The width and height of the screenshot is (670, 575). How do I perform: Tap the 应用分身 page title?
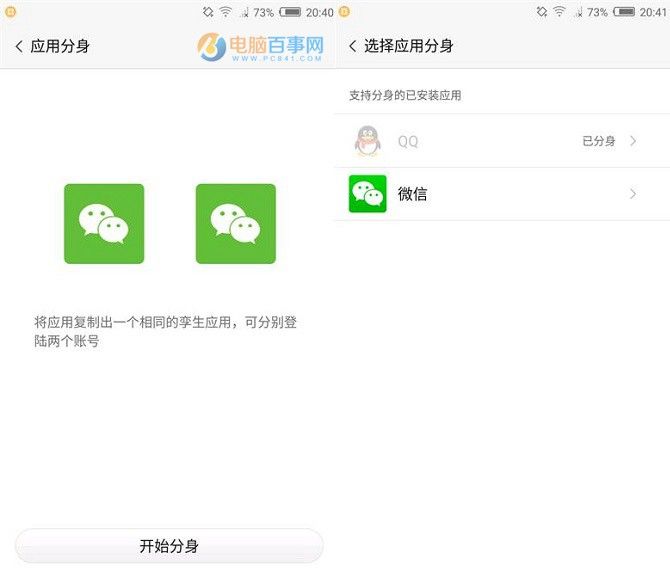point(60,46)
